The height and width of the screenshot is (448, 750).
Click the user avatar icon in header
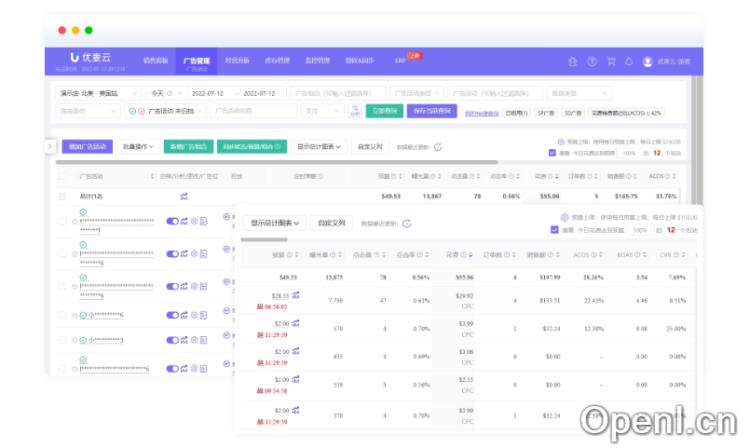tap(648, 61)
